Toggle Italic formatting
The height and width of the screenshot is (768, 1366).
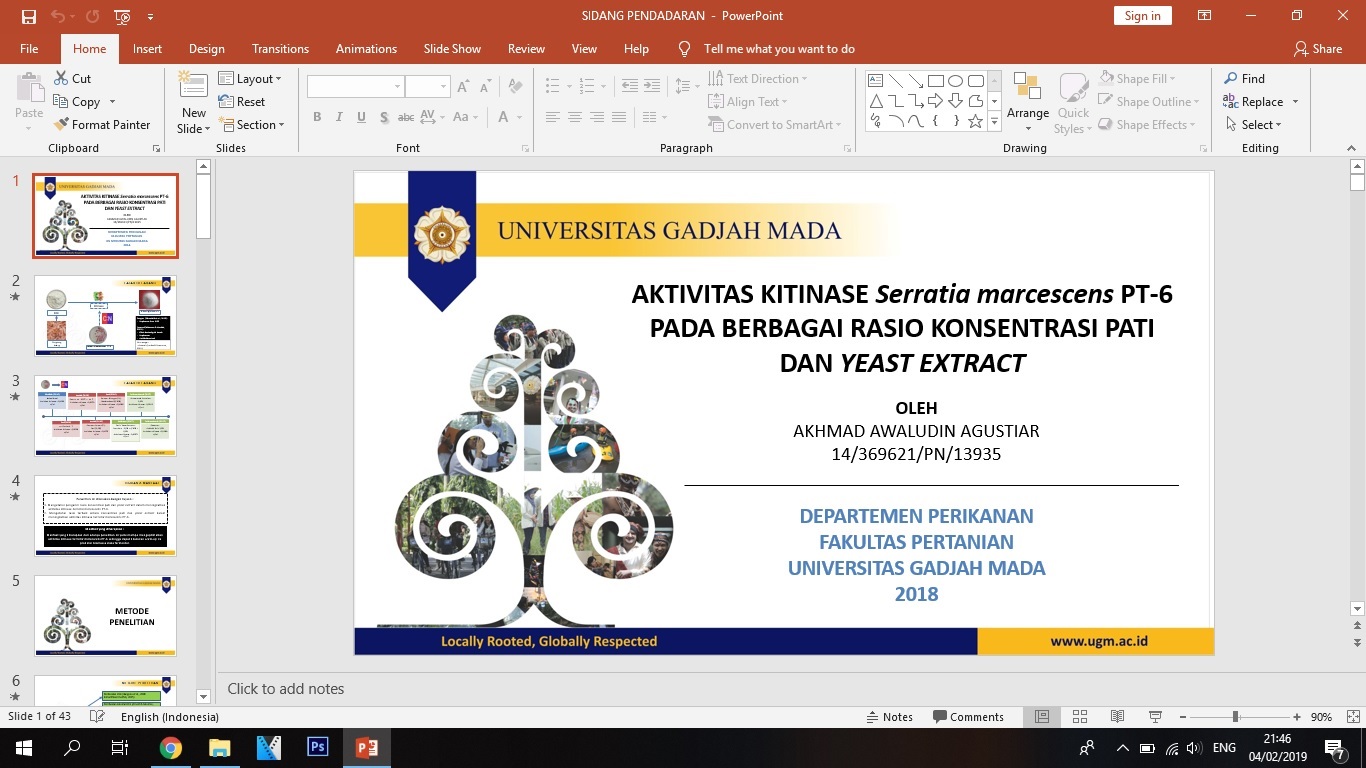pyautogui.click(x=339, y=117)
